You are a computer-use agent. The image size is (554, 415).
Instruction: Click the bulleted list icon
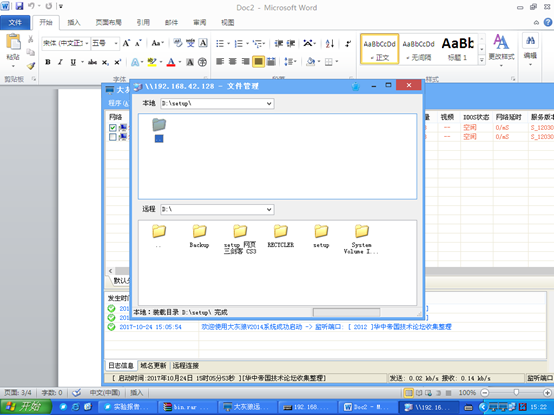point(220,43)
